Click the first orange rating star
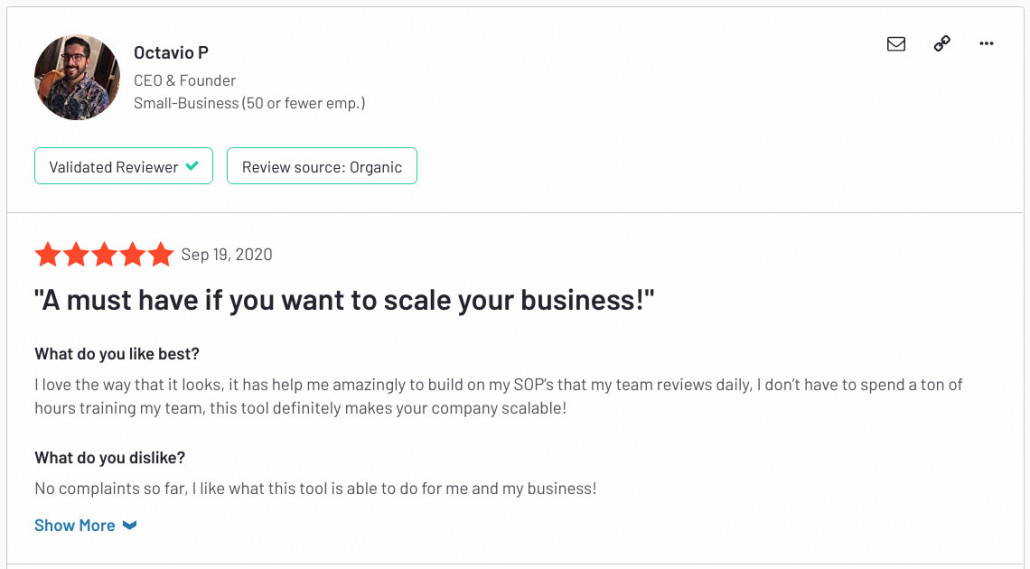 [x=48, y=254]
